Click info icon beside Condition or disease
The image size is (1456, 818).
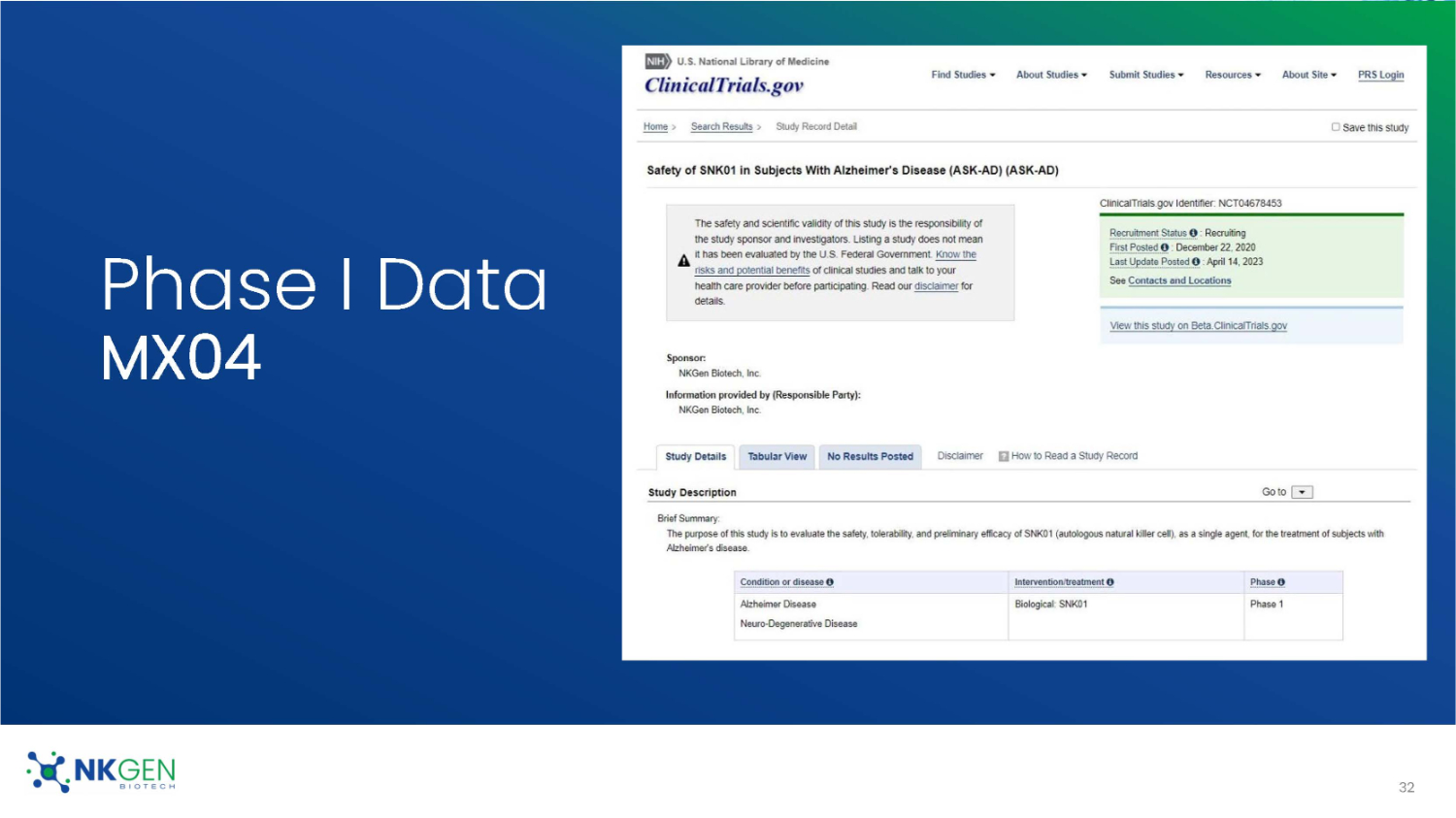pos(830,582)
